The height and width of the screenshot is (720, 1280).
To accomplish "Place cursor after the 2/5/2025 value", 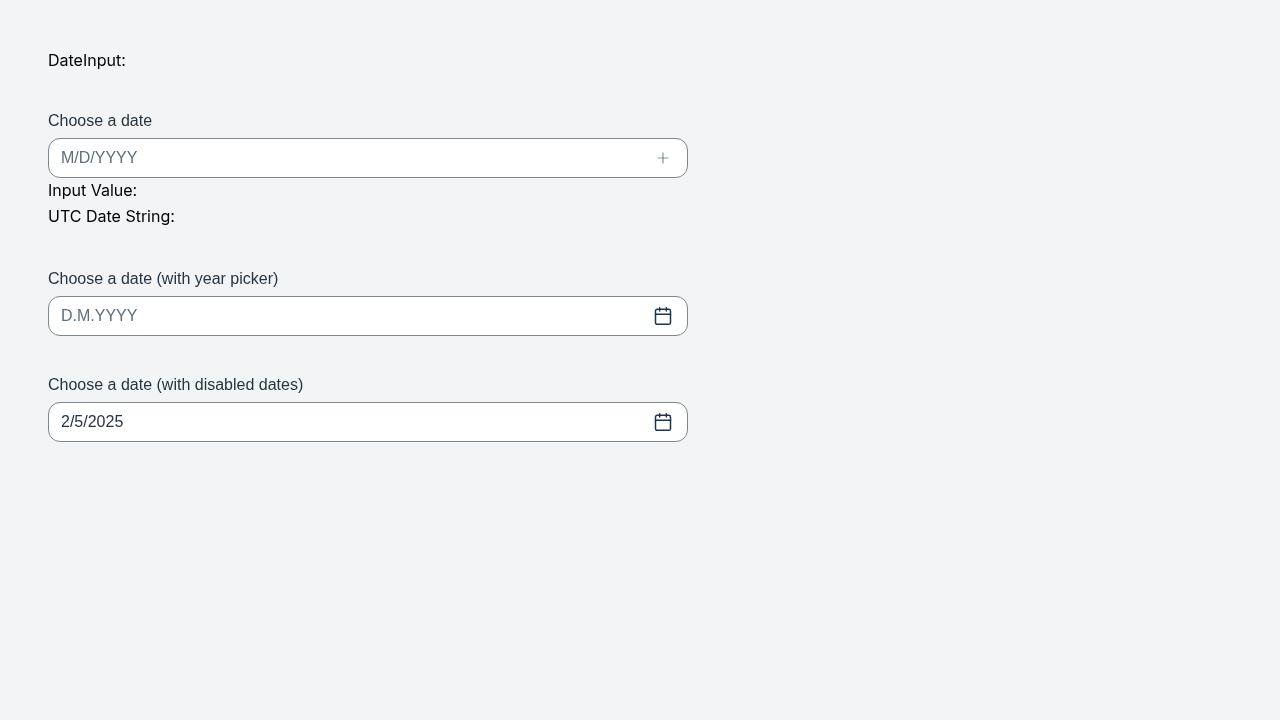I will tap(125, 422).
